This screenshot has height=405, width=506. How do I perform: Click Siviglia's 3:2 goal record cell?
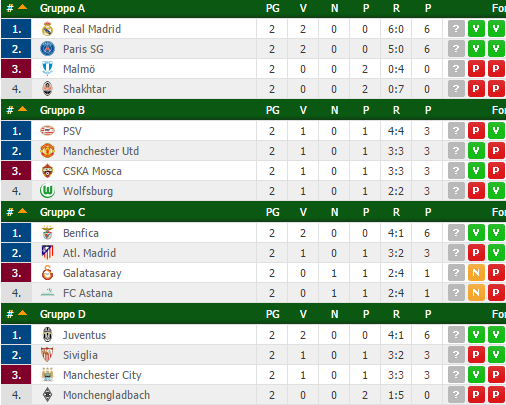coord(396,355)
